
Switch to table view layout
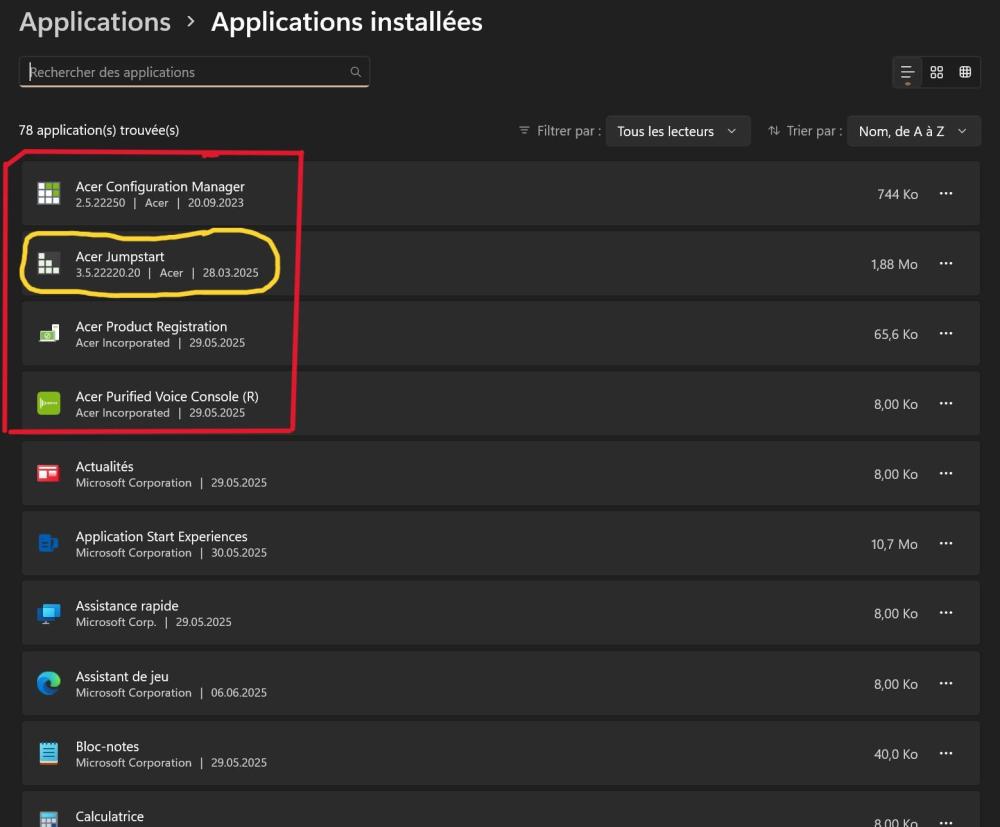click(x=965, y=72)
